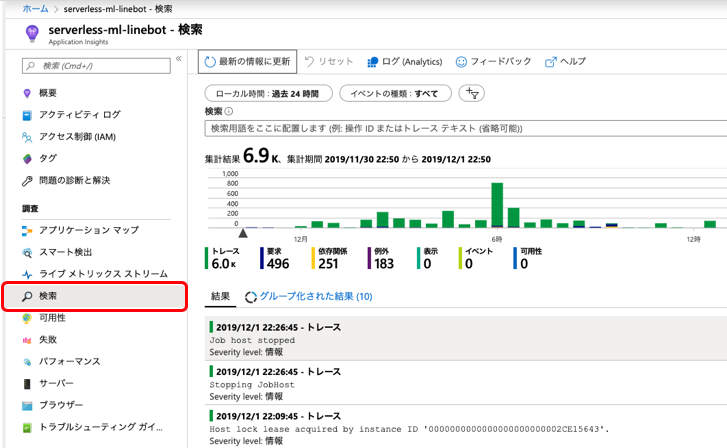Open the ブラウザー icon
Viewport: 727px width, 448px height.
pos(27,406)
